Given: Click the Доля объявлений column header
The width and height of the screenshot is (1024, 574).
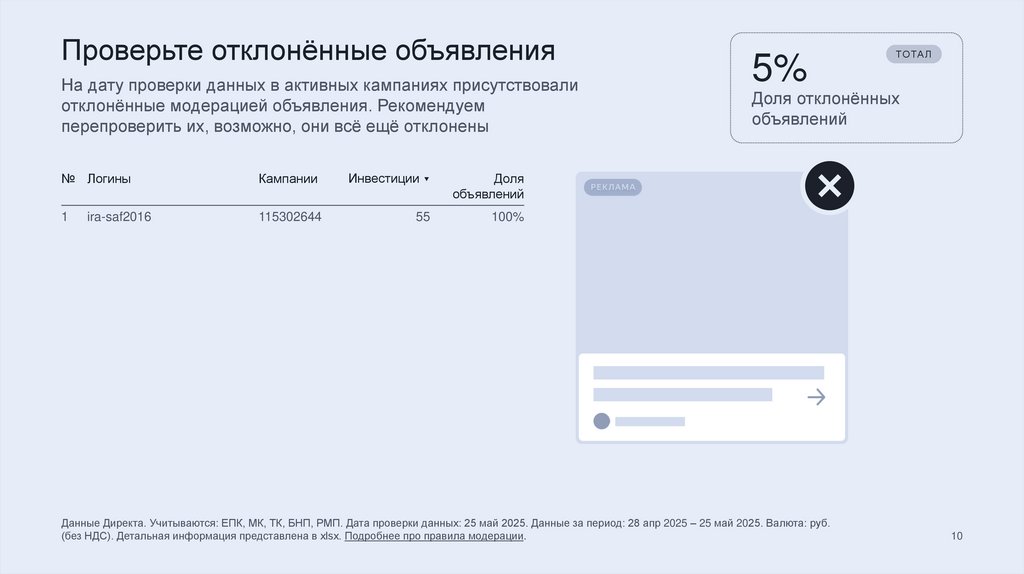Looking at the screenshot, I should coord(498,186).
